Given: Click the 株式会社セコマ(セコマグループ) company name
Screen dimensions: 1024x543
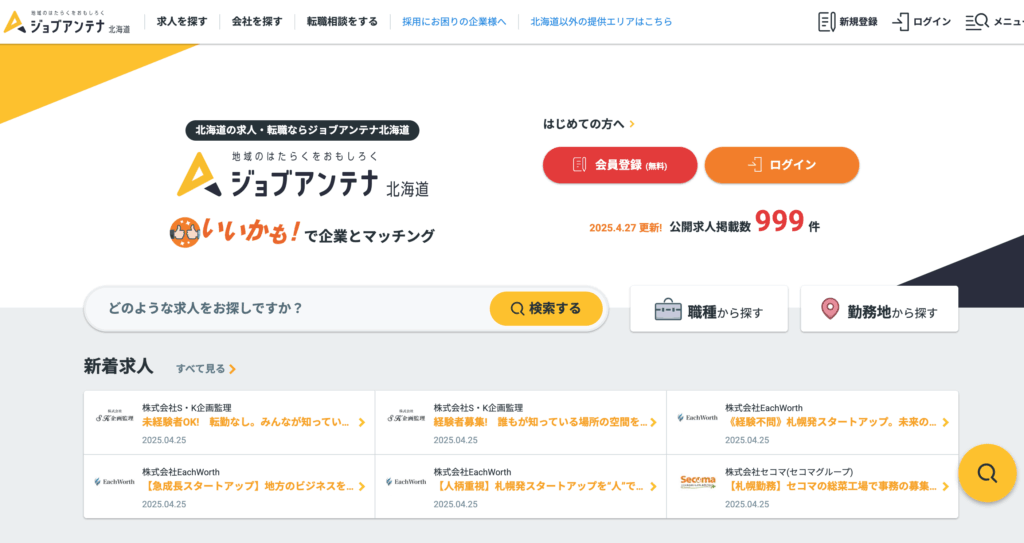Looking at the screenshot, I should coord(789,472).
